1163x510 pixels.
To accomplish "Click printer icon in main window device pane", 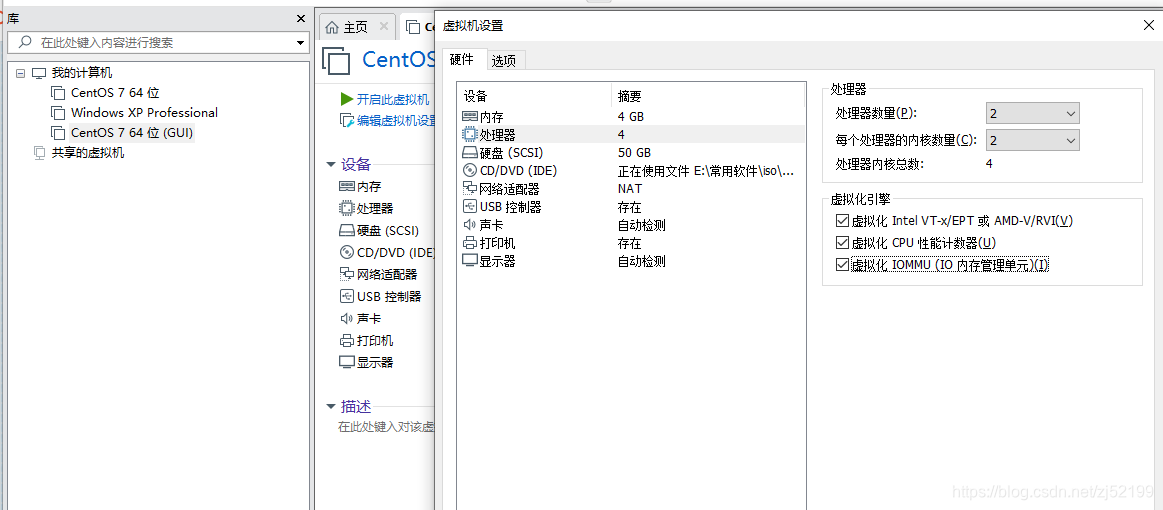I will [346, 340].
